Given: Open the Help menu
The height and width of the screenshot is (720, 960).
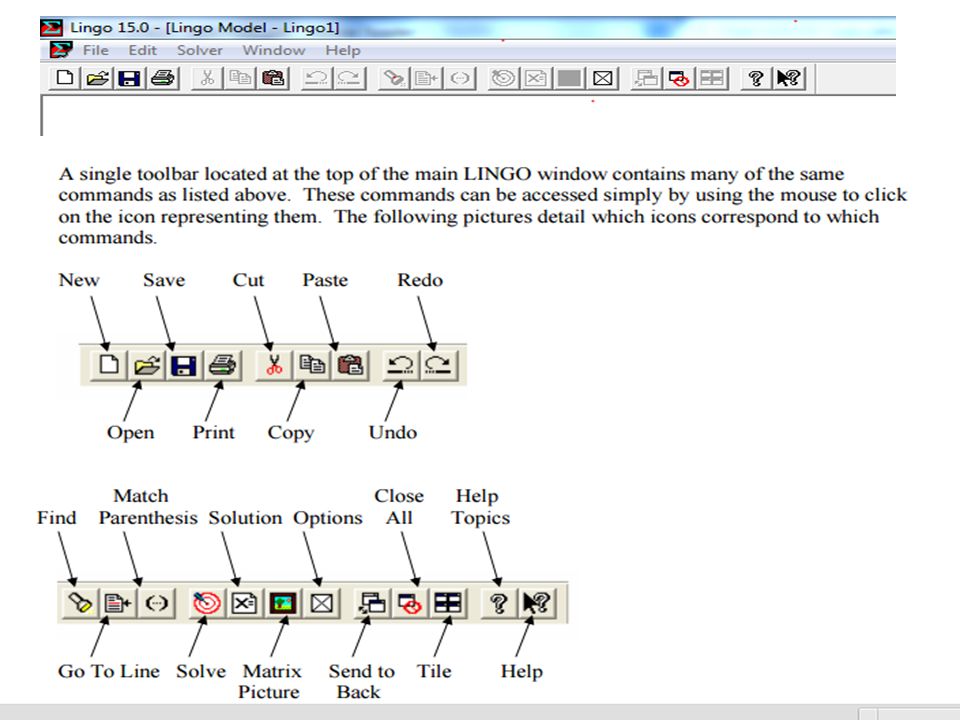Looking at the screenshot, I should tap(343, 50).
